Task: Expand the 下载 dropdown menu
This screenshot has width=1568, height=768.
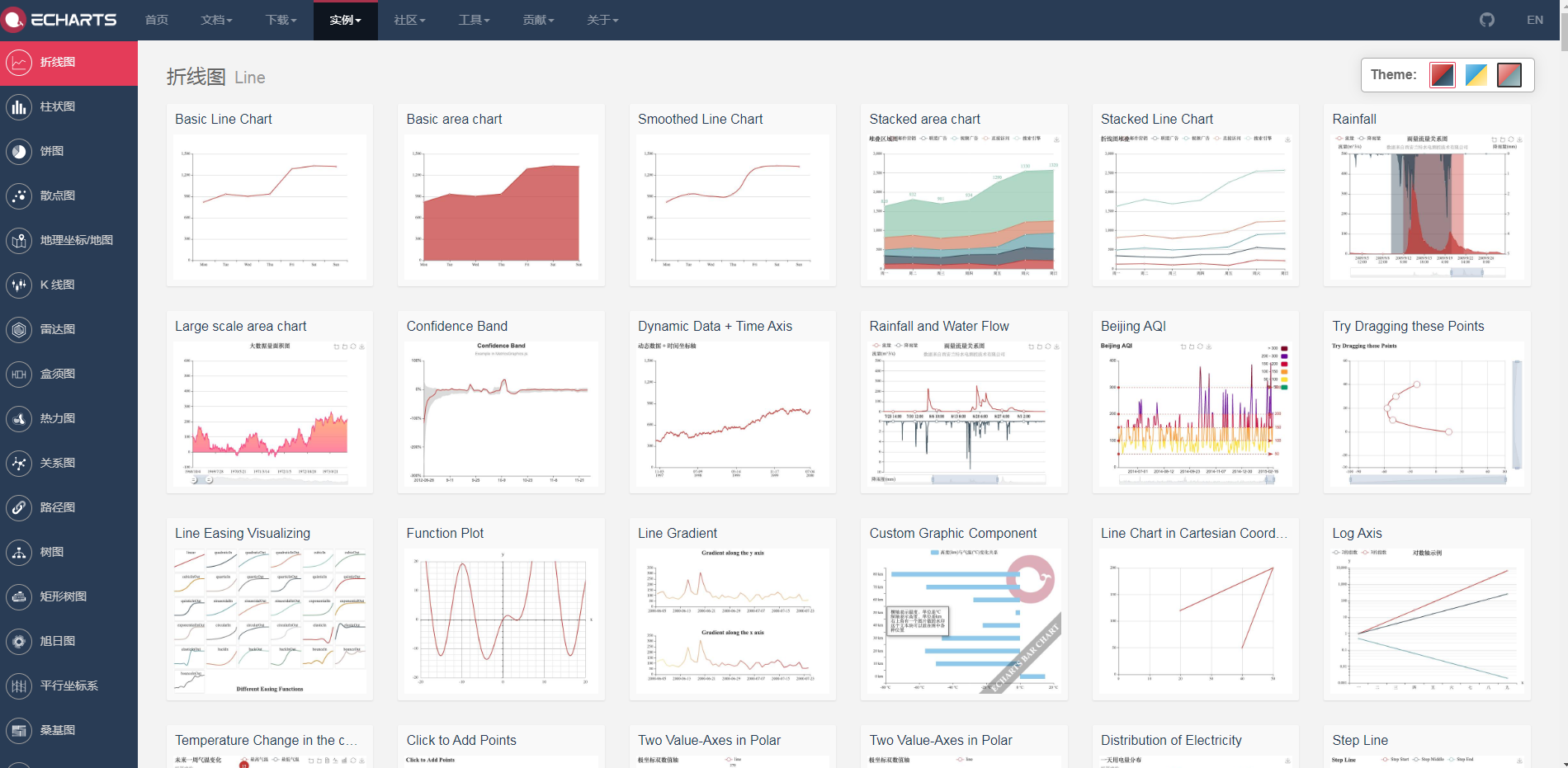Action: click(281, 20)
